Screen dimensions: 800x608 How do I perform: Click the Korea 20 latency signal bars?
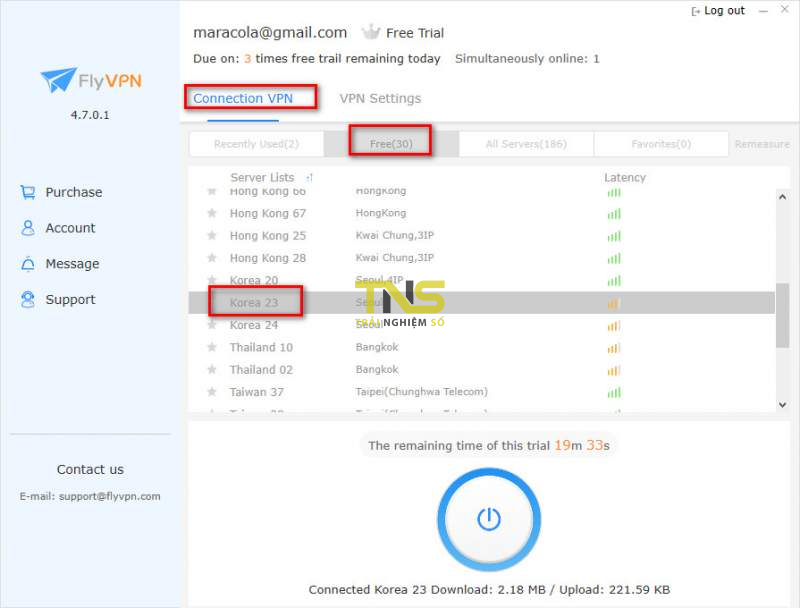point(614,281)
